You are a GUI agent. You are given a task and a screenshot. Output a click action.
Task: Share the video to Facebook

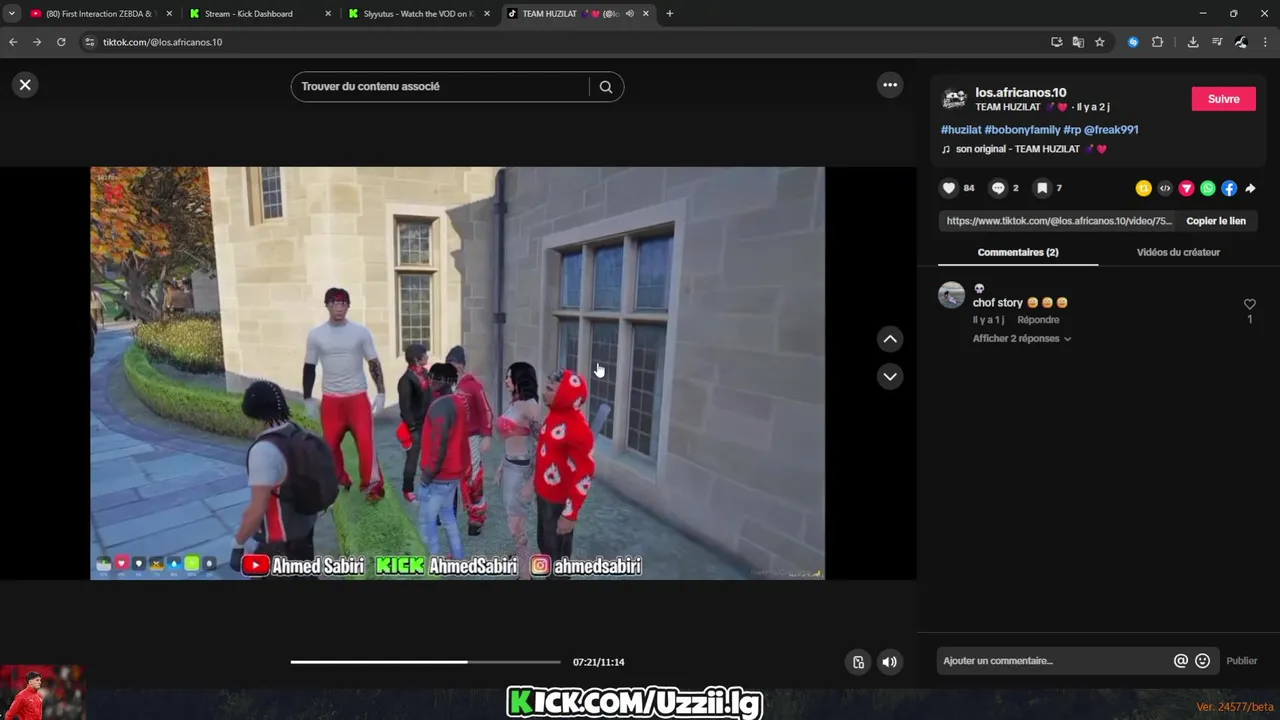coord(1229,188)
